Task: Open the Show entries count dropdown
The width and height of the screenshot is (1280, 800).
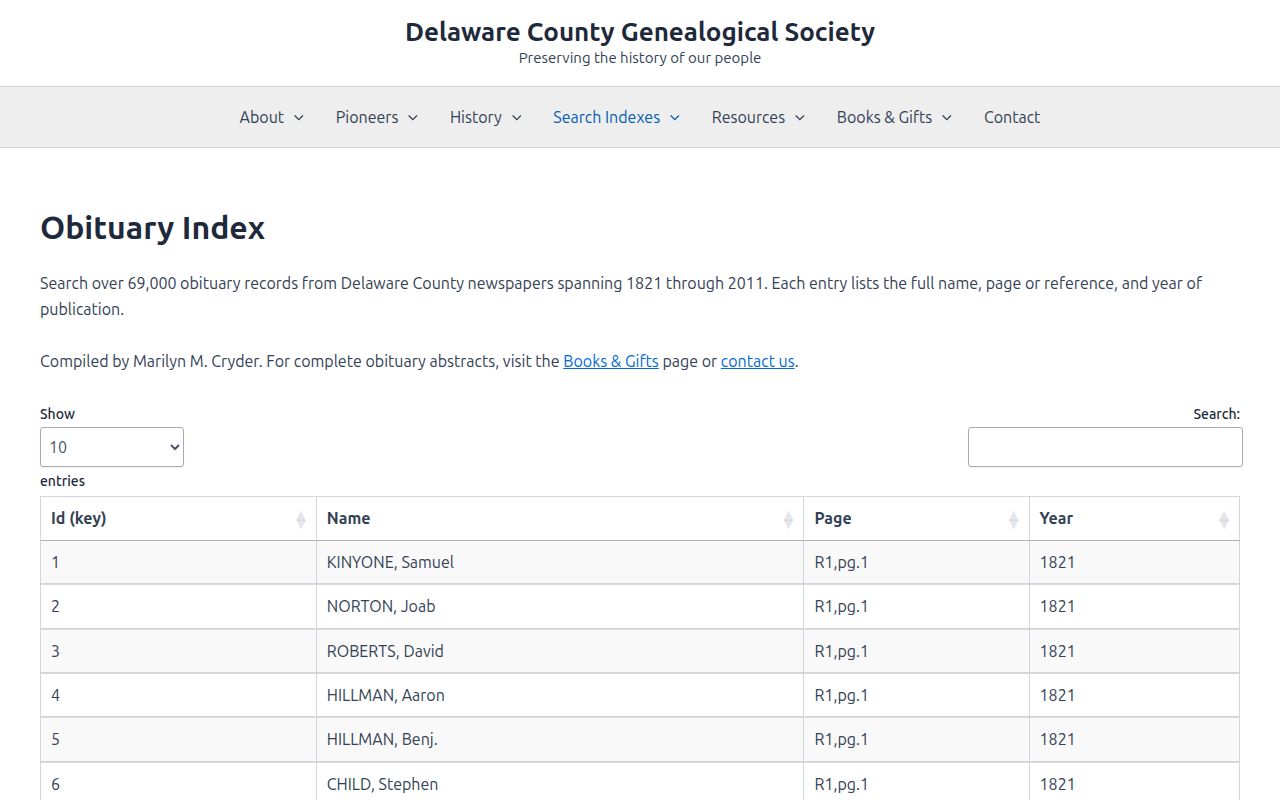Action: pos(112,447)
